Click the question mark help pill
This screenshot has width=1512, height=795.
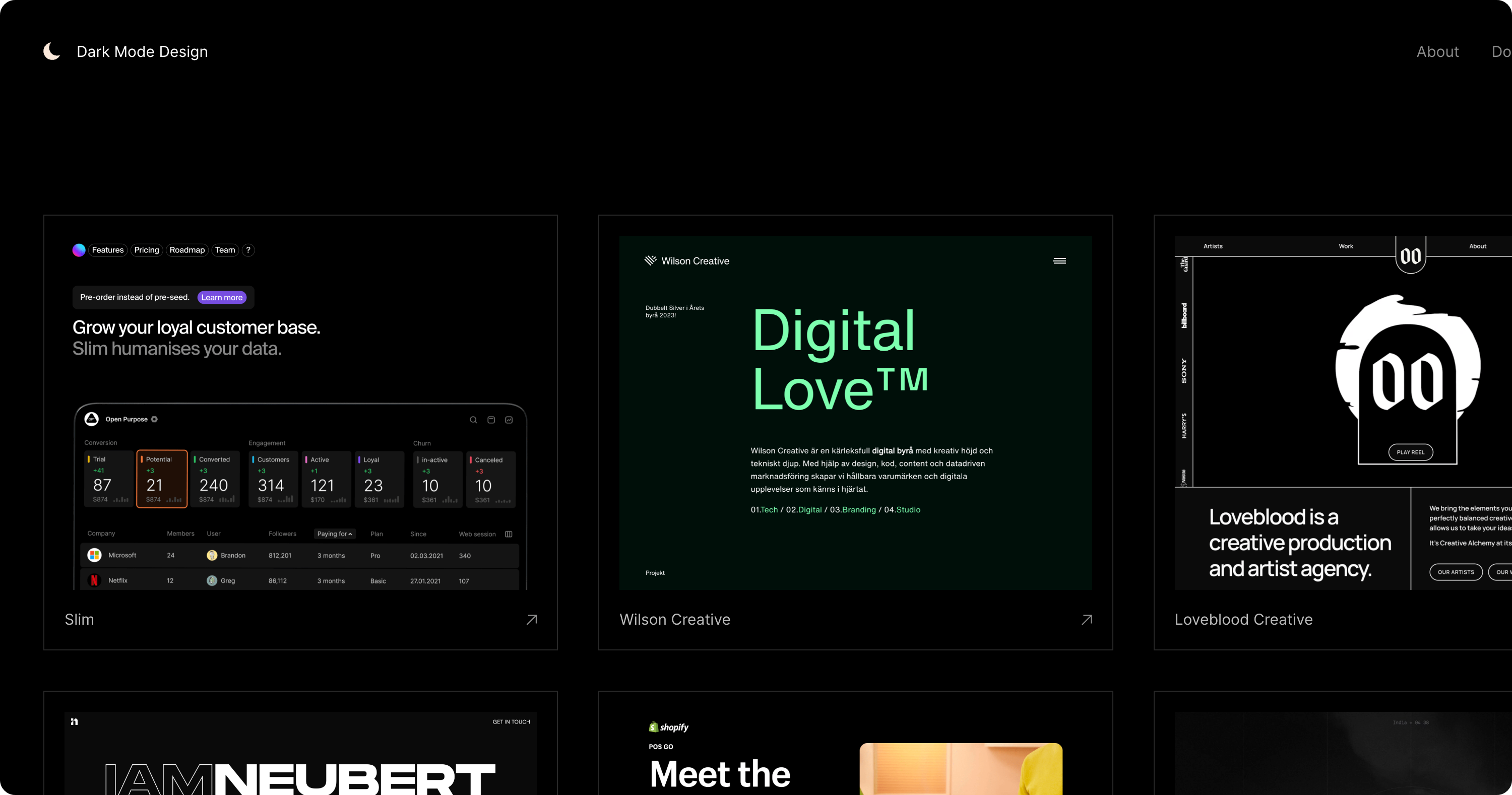[x=248, y=250]
